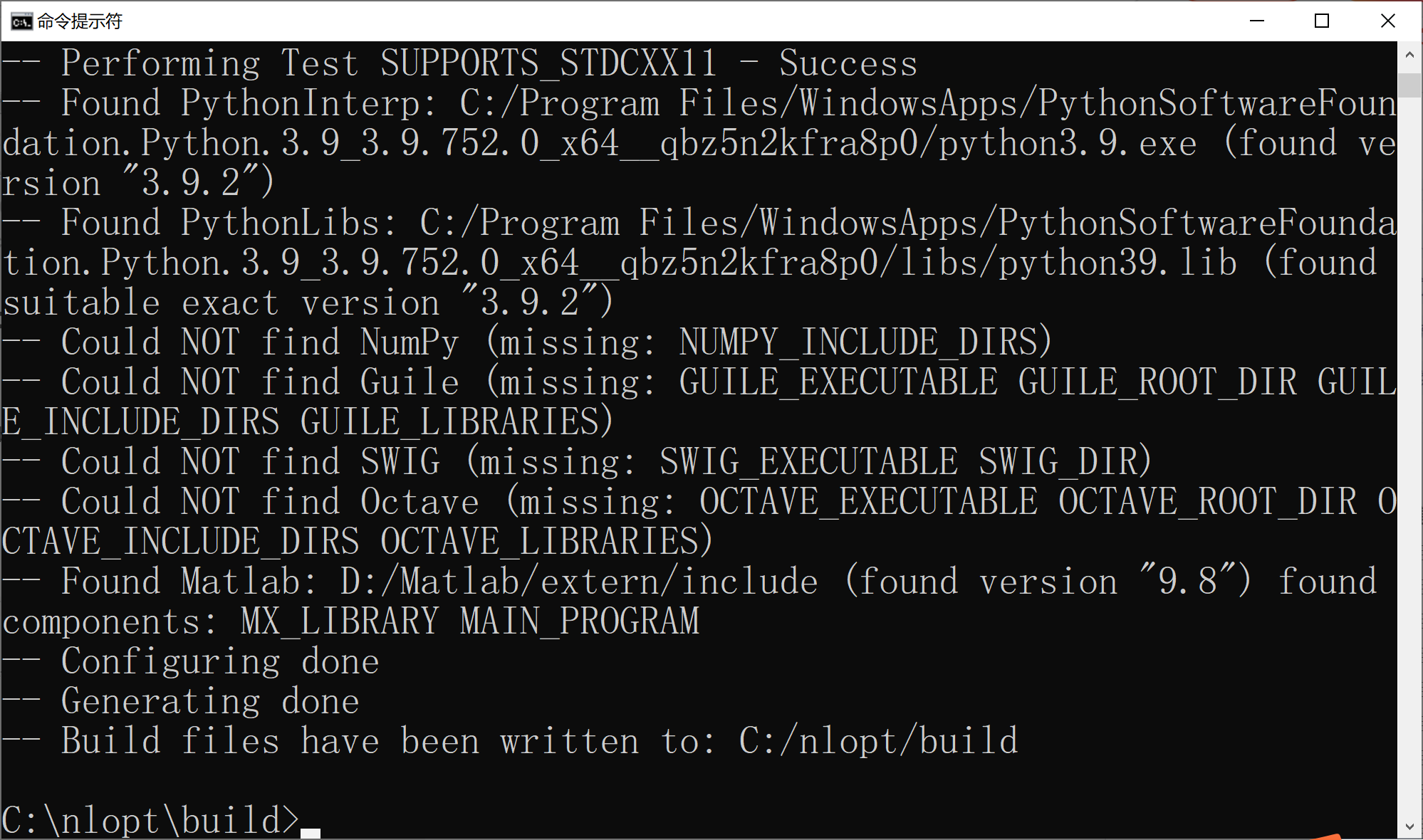
Task: Click the 命令提示符 title bar text
Action: (80, 21)
